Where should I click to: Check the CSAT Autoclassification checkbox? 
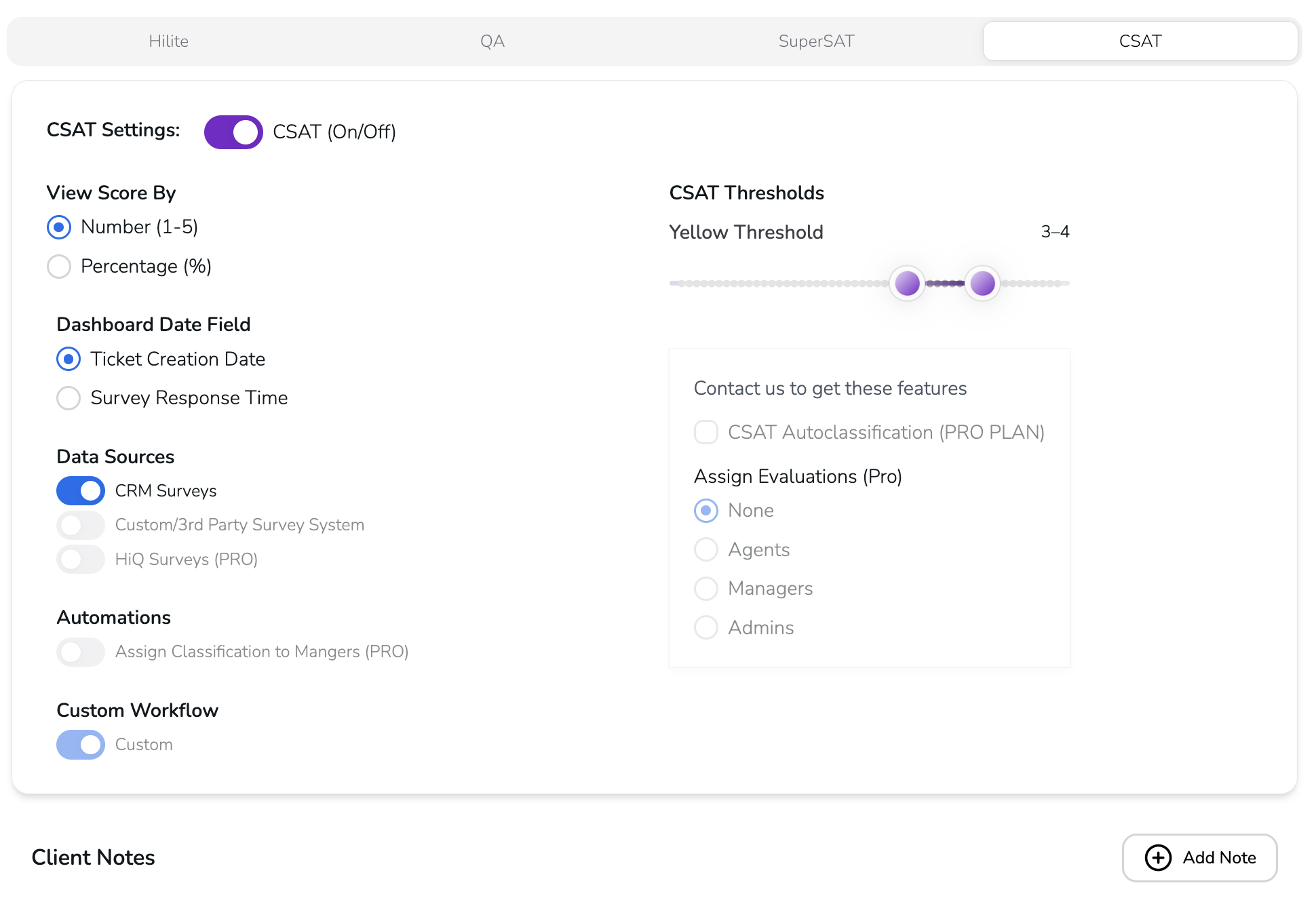point(706,432)
